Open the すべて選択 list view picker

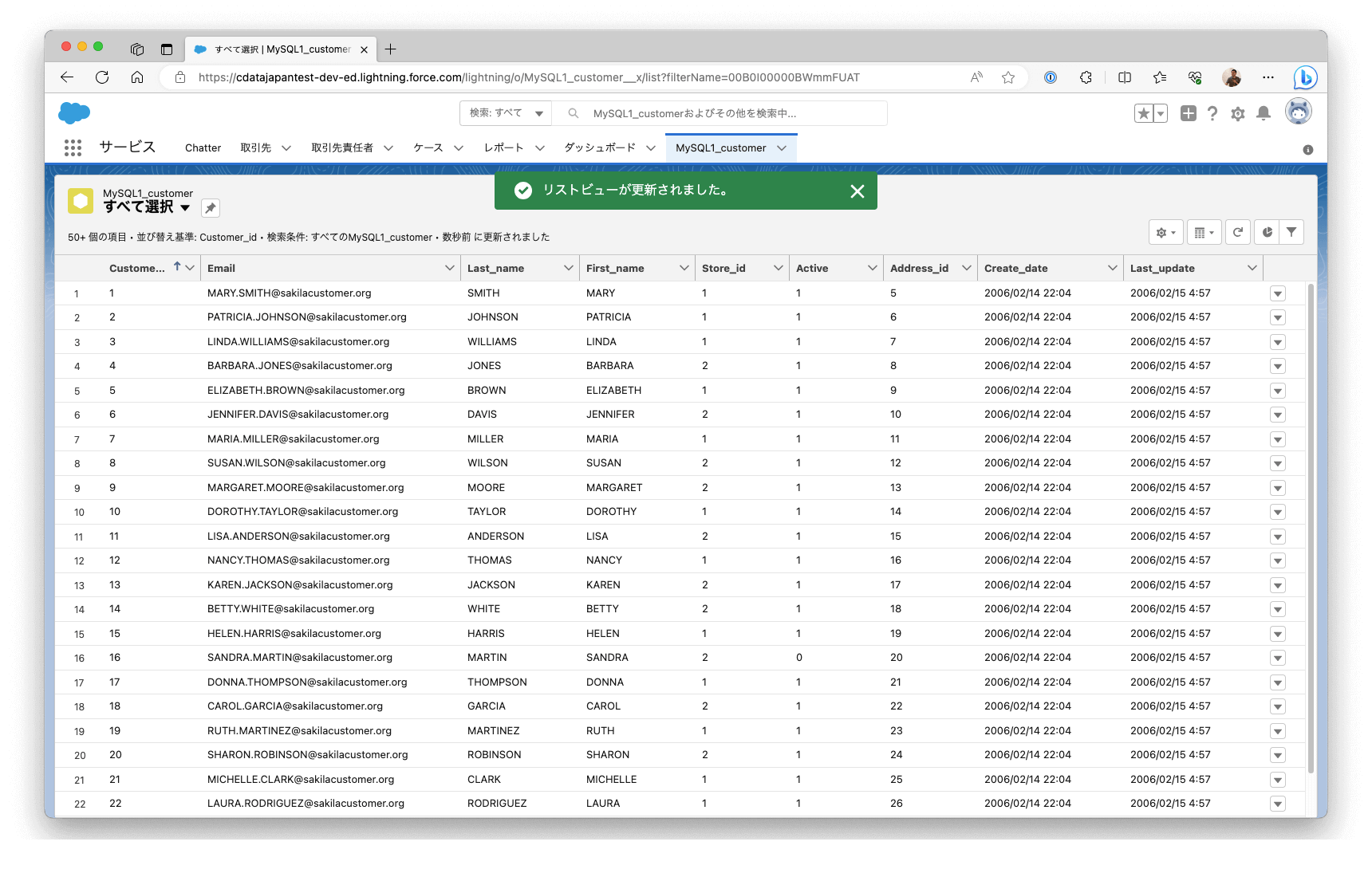(x=147, y=207)
